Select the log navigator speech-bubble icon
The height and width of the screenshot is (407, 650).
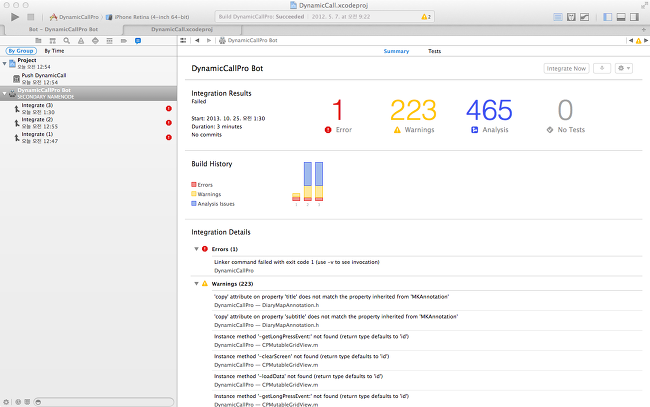pyautogui.click(x=138, y=41)
